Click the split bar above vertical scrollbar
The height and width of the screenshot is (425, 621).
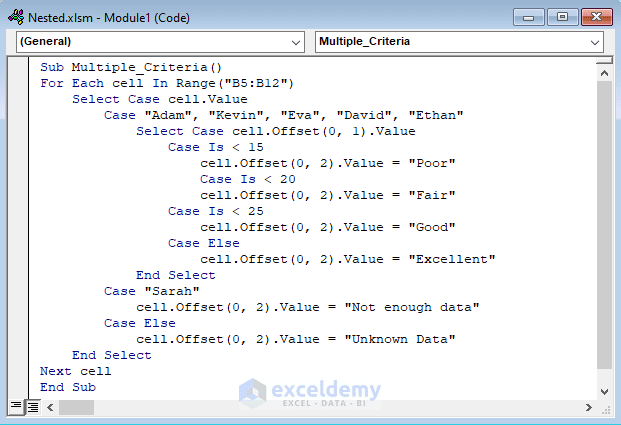click(604, 61)
